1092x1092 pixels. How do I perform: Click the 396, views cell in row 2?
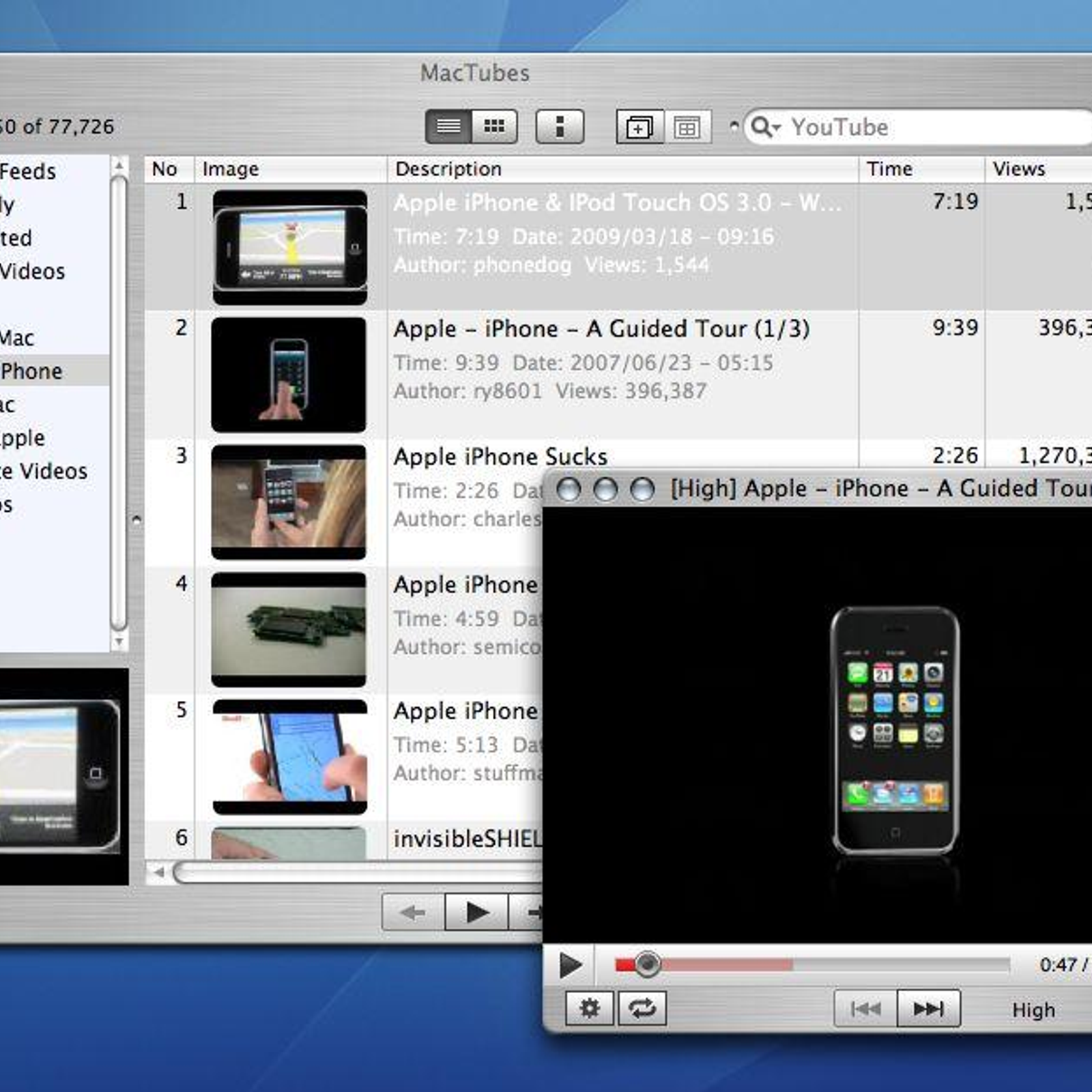[x=1065, y=328]
